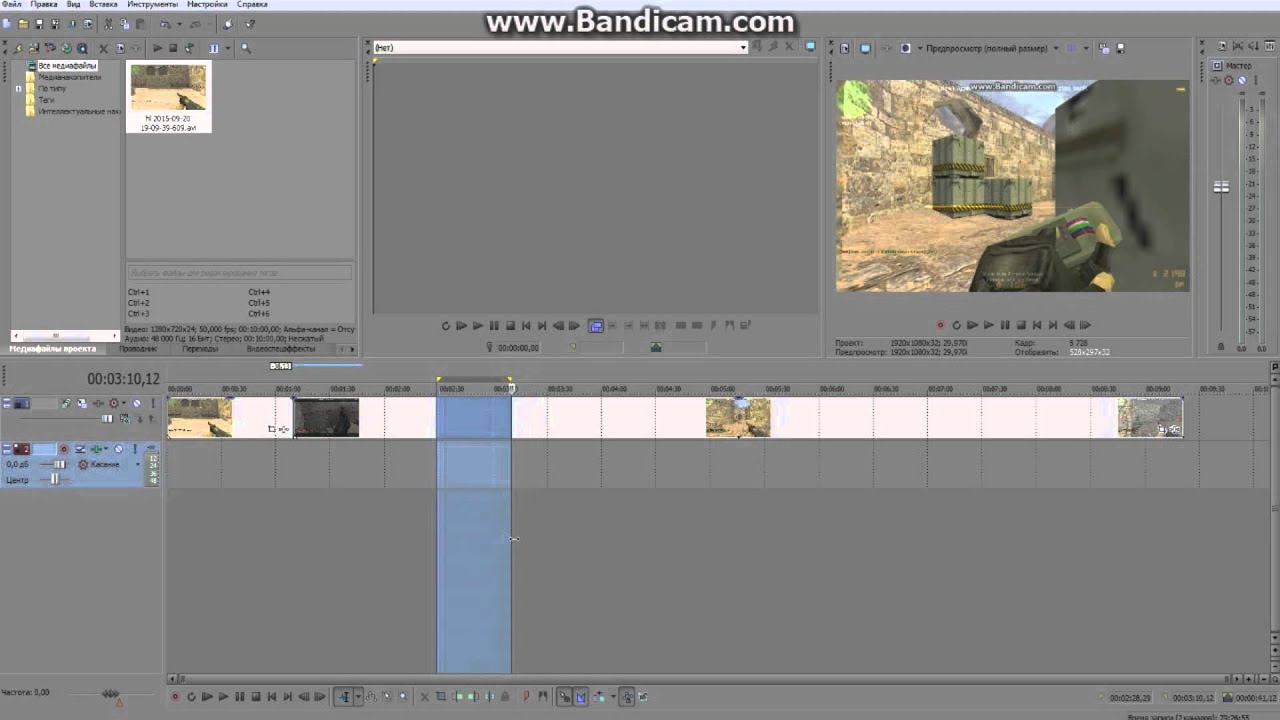Screen dimensions: 1280x720
Task: Open the Настройки menu
Action: [207, 5]
